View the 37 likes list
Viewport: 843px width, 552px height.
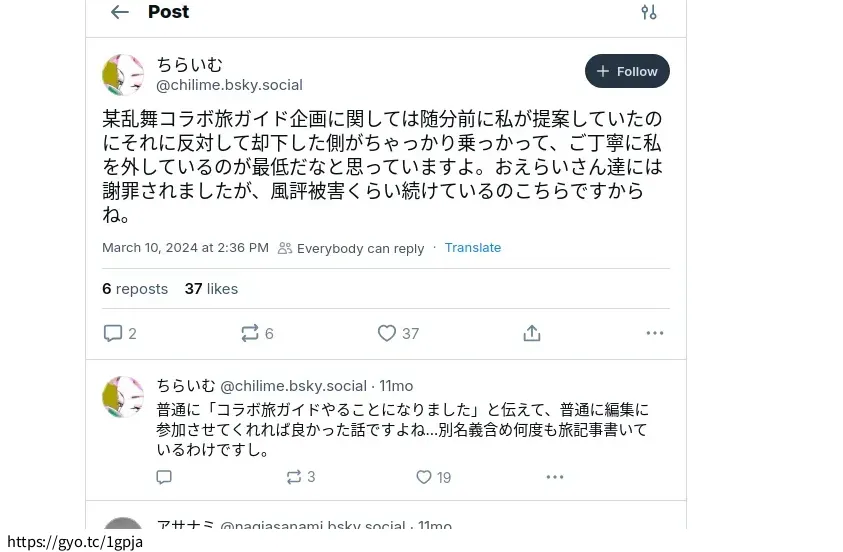tap(211, 289)
